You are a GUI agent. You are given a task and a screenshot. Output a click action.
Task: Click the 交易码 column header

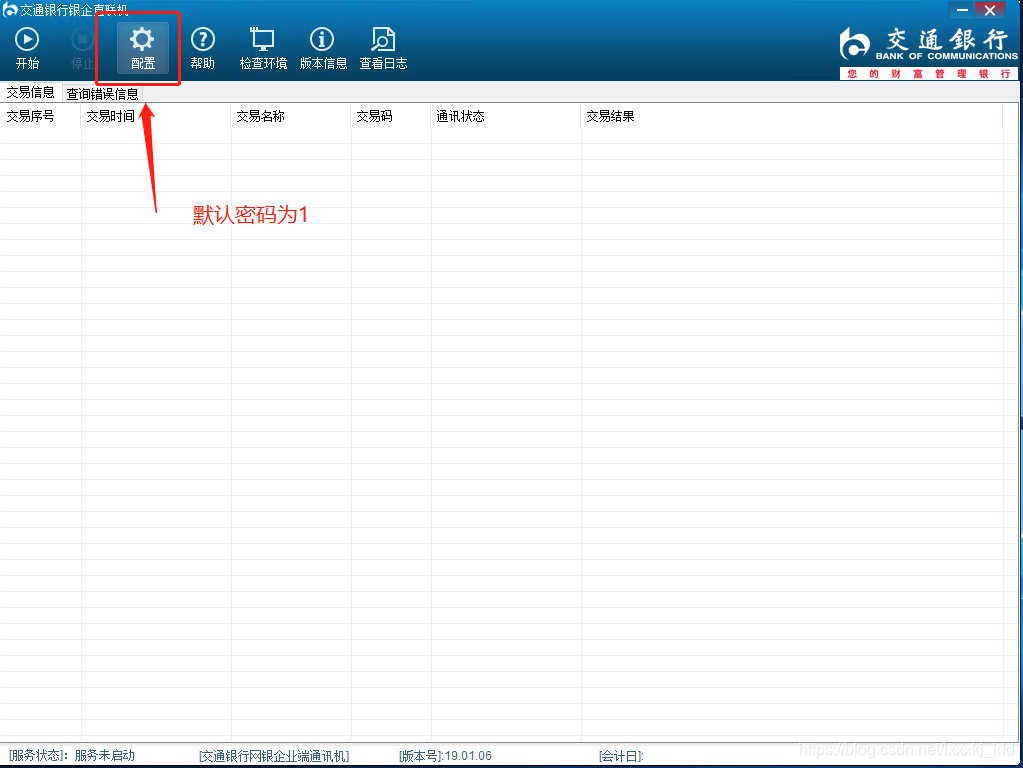click(391, 116)
